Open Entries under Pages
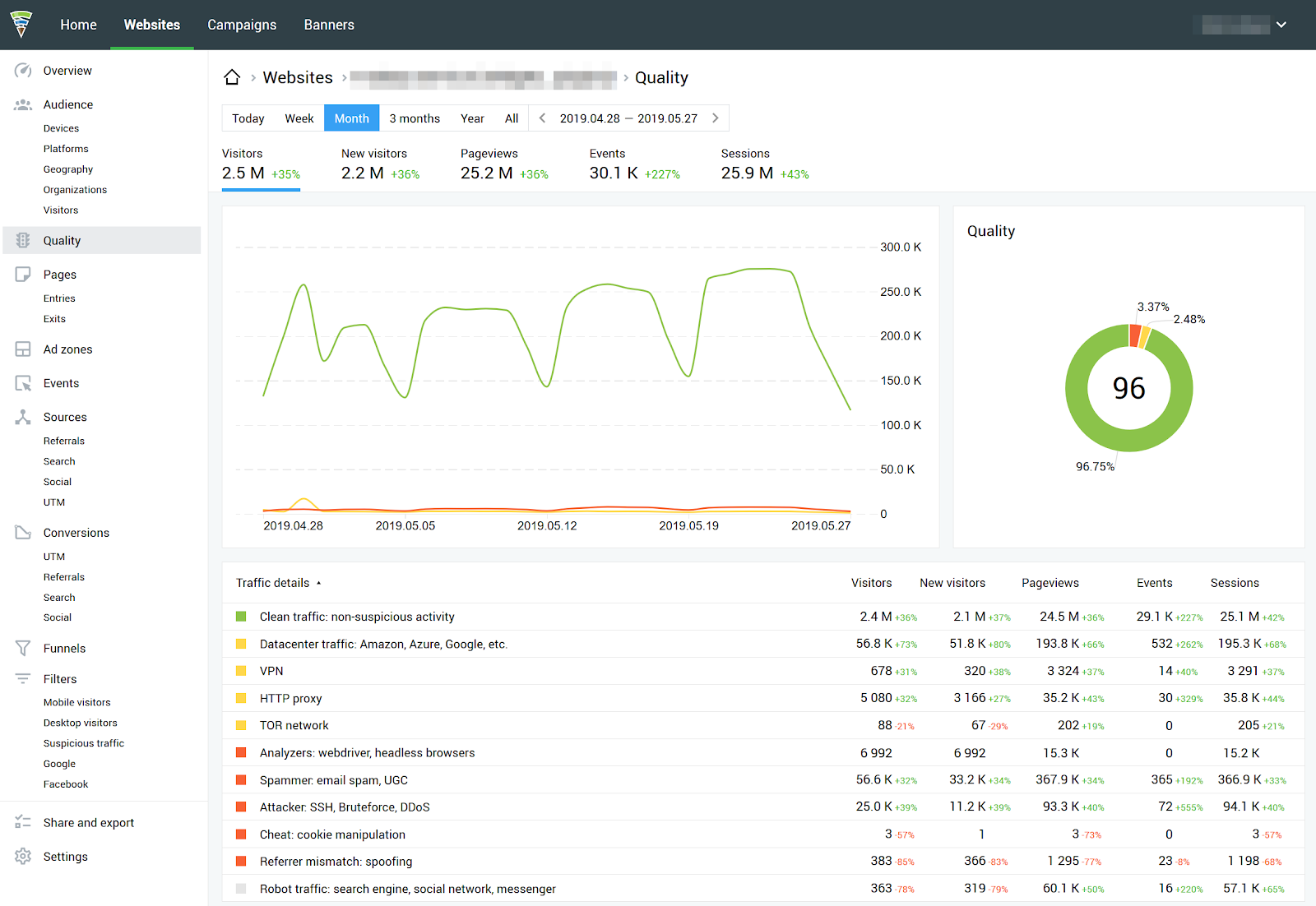This screenshot has width=1316, height=906. [x=59, y=298]
